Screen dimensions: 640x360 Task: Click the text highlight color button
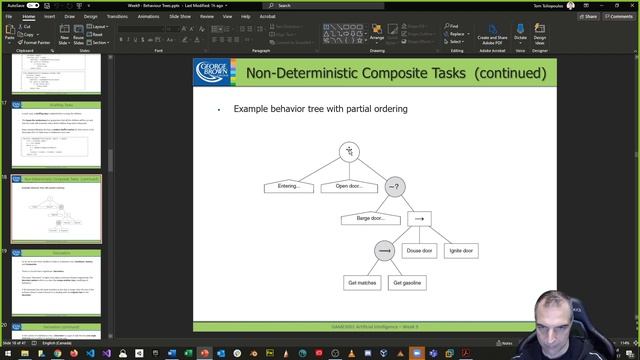coord(185,40)
